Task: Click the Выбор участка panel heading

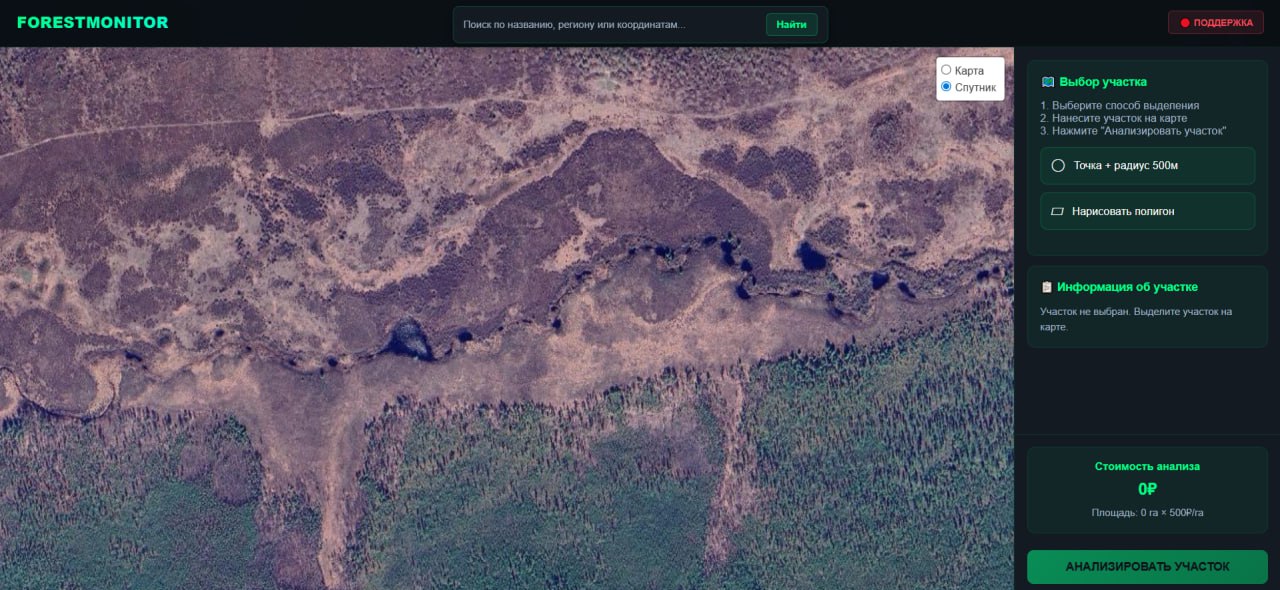Action: [x=1103, y=82]
